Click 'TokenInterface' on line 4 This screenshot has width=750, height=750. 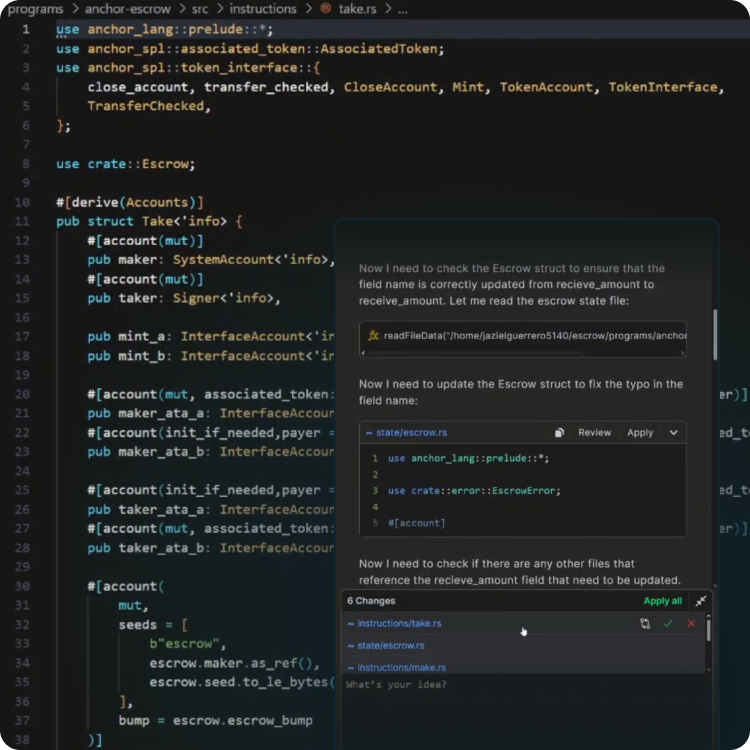663,87
